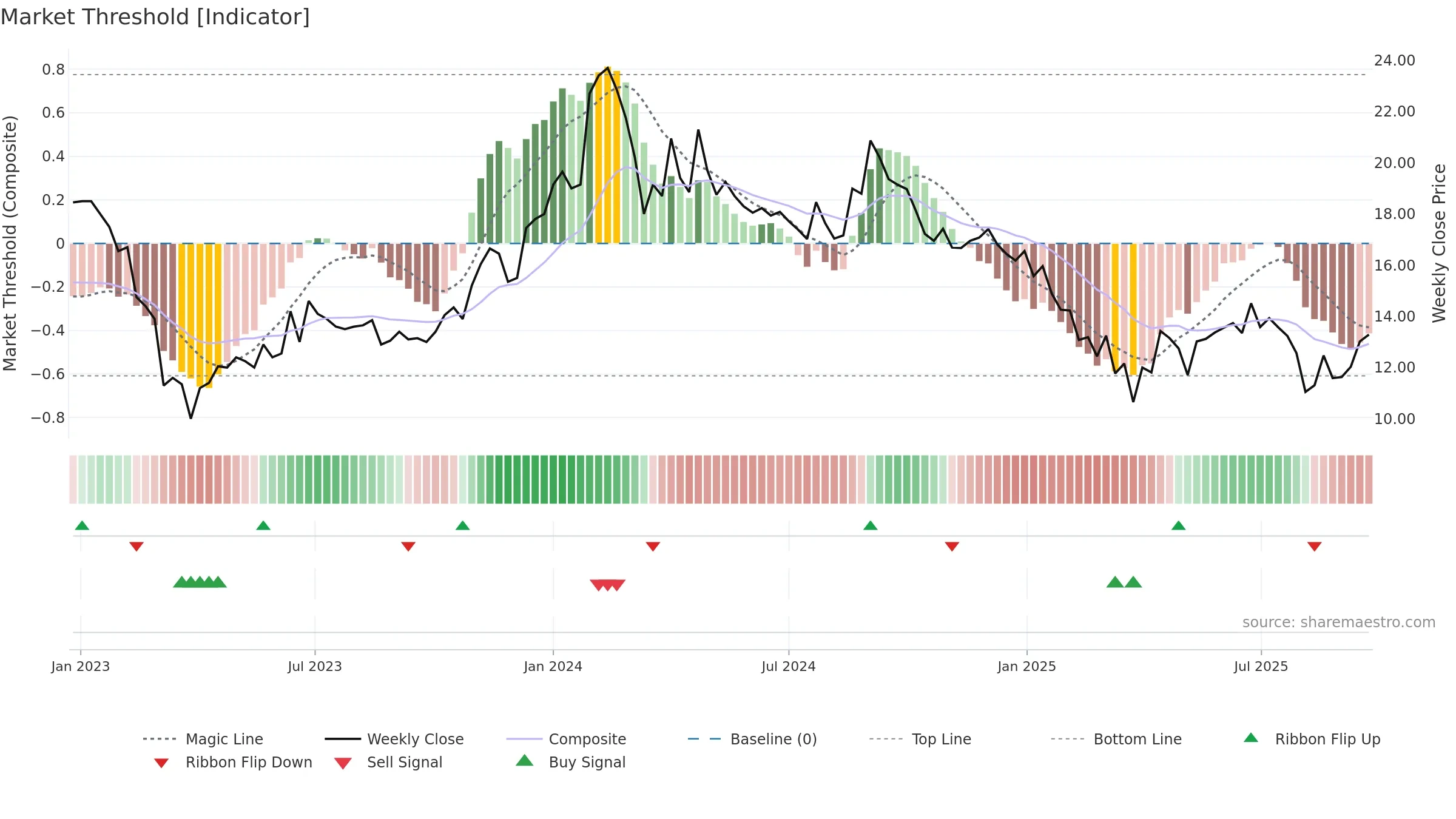This screenshot has height=819, width=1456.
Task: Click the Market Threshold (Composite) axis title
Action: click(x=10, y=243)
